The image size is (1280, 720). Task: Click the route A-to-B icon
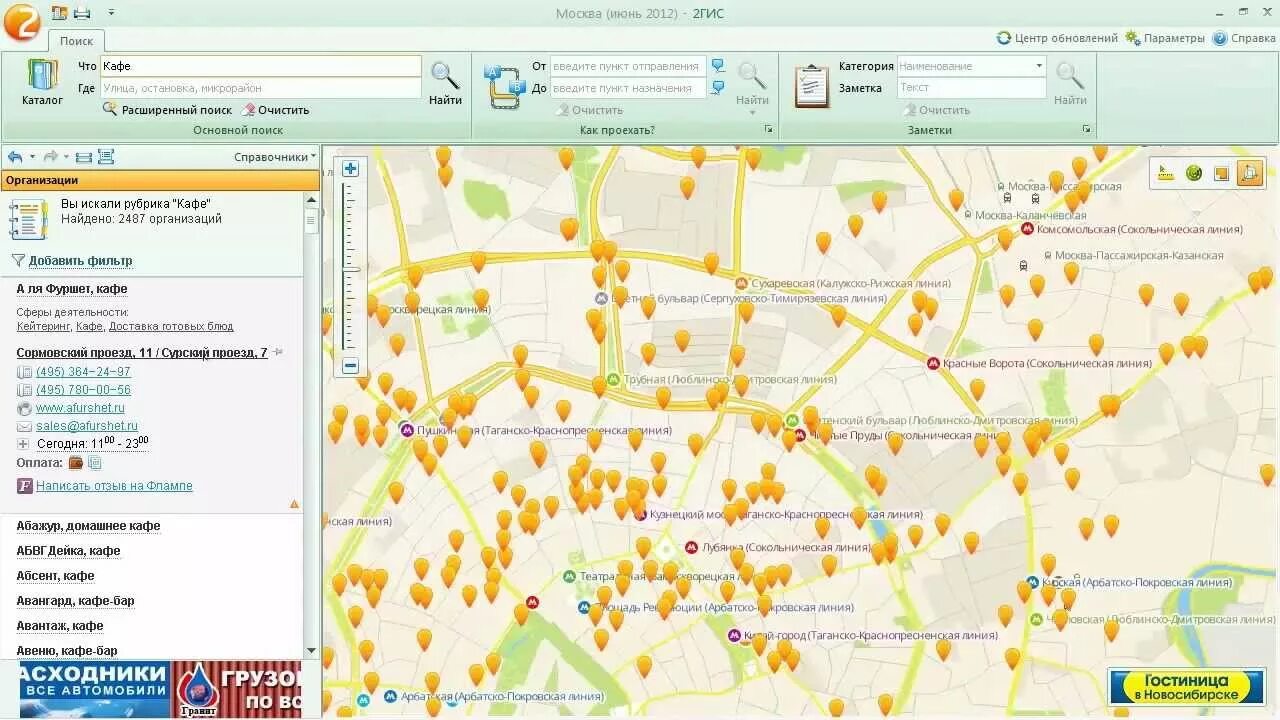pyautogui.click(x=504, y=86)
